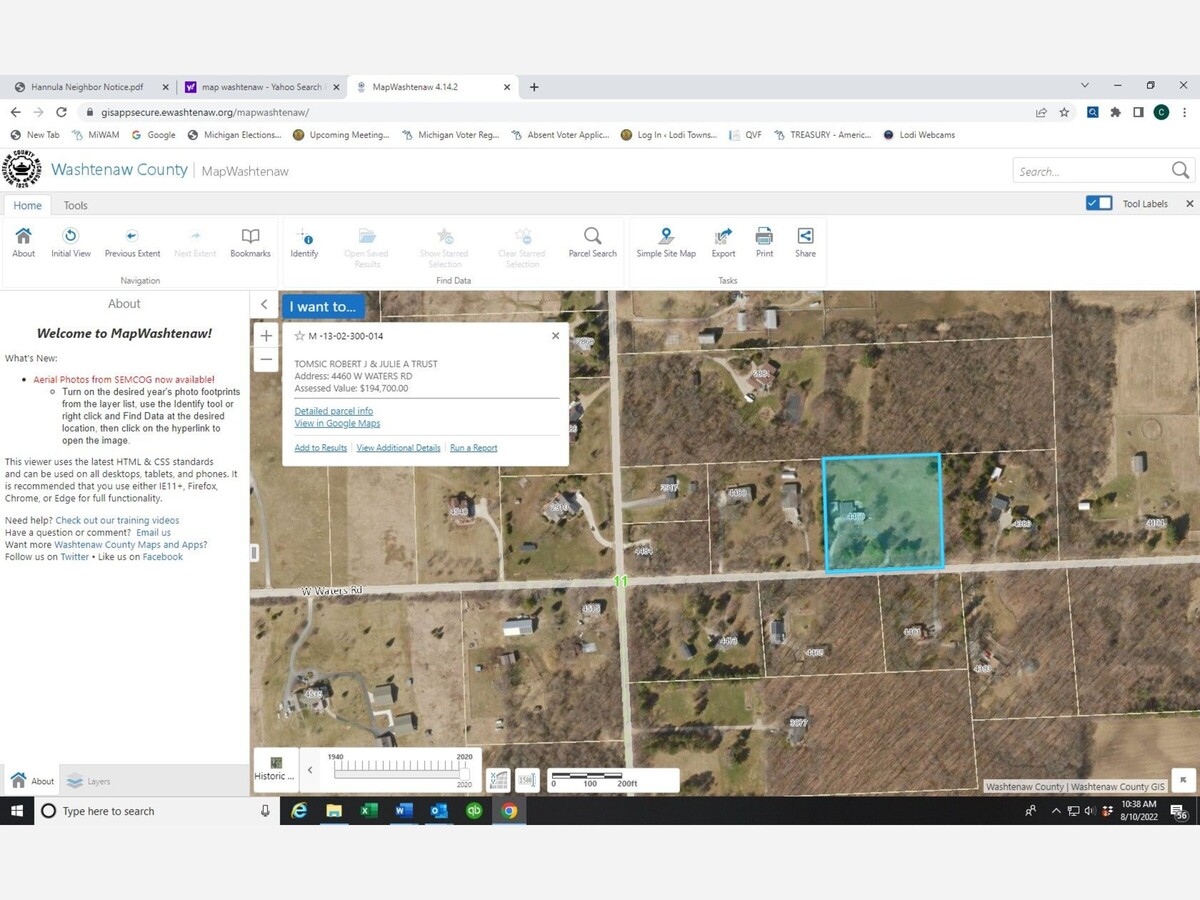Click the Export map icon
This screenshot has width=1200, height=900.
pos(723,238)
